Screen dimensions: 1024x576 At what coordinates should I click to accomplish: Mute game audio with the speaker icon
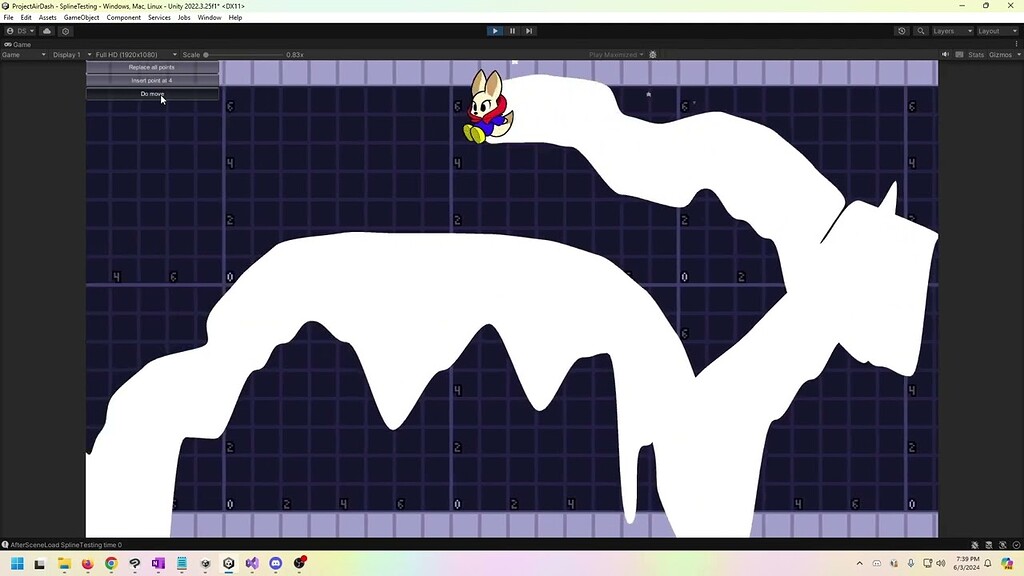pyautogui.click(x=945, y=55)
